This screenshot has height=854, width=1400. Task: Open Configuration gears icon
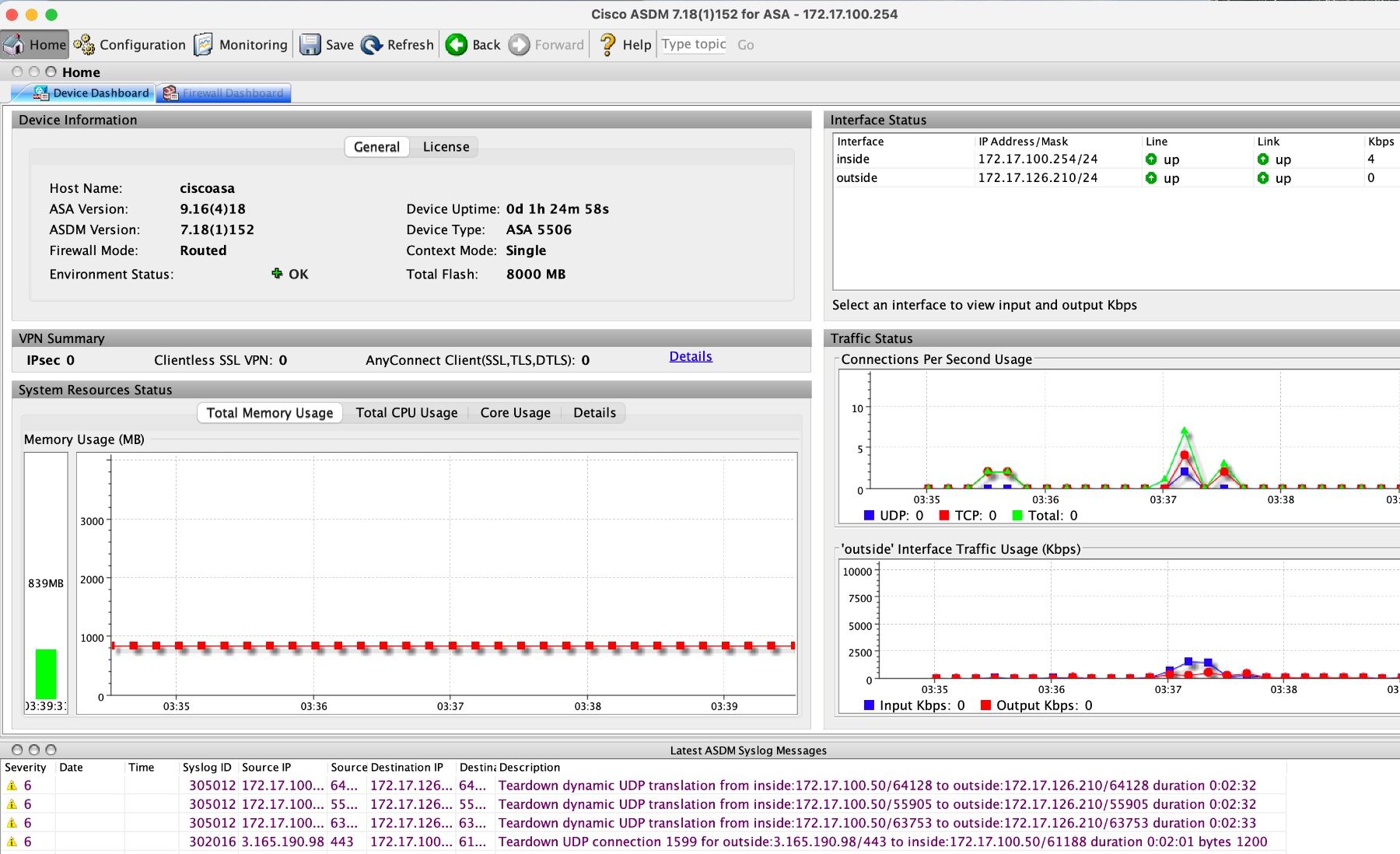pos(84,45)
